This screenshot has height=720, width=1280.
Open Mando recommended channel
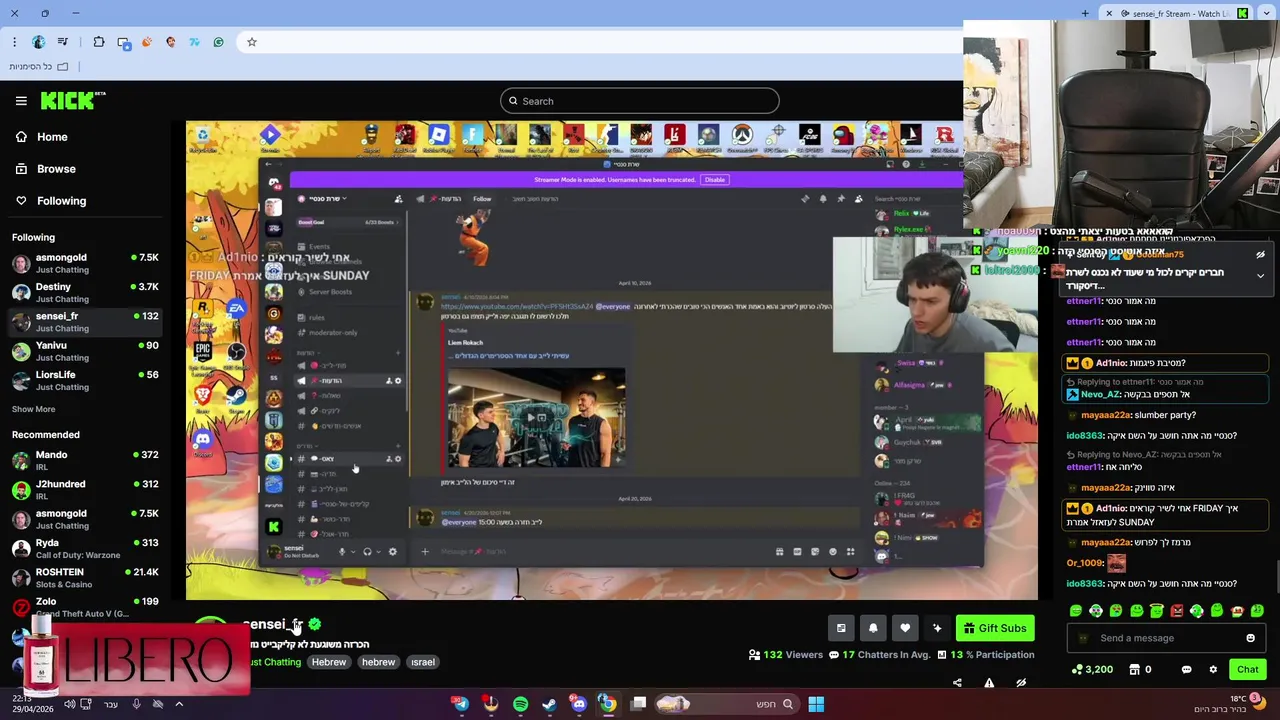85,460
